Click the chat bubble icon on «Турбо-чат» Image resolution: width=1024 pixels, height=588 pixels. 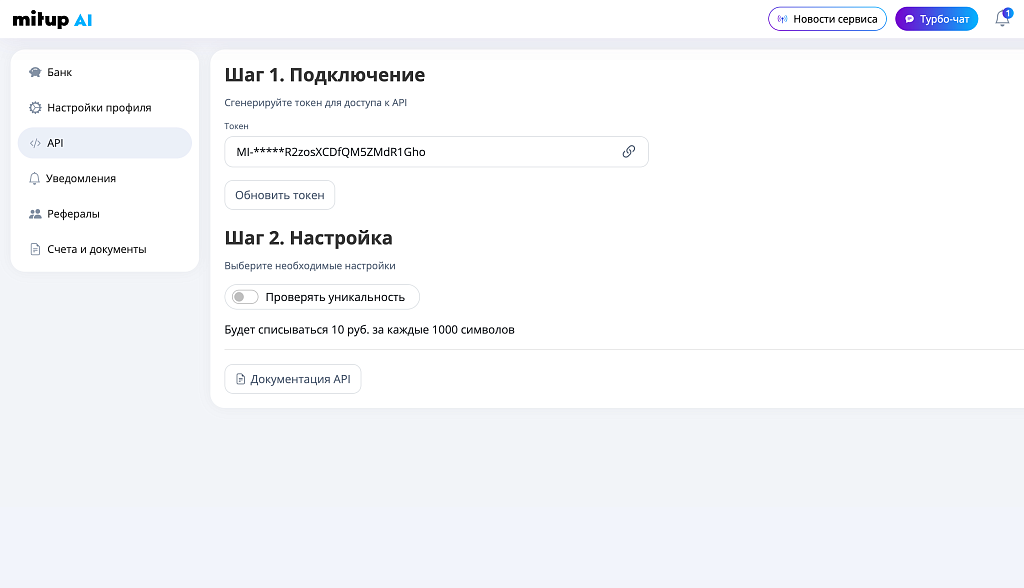[908, 18]
